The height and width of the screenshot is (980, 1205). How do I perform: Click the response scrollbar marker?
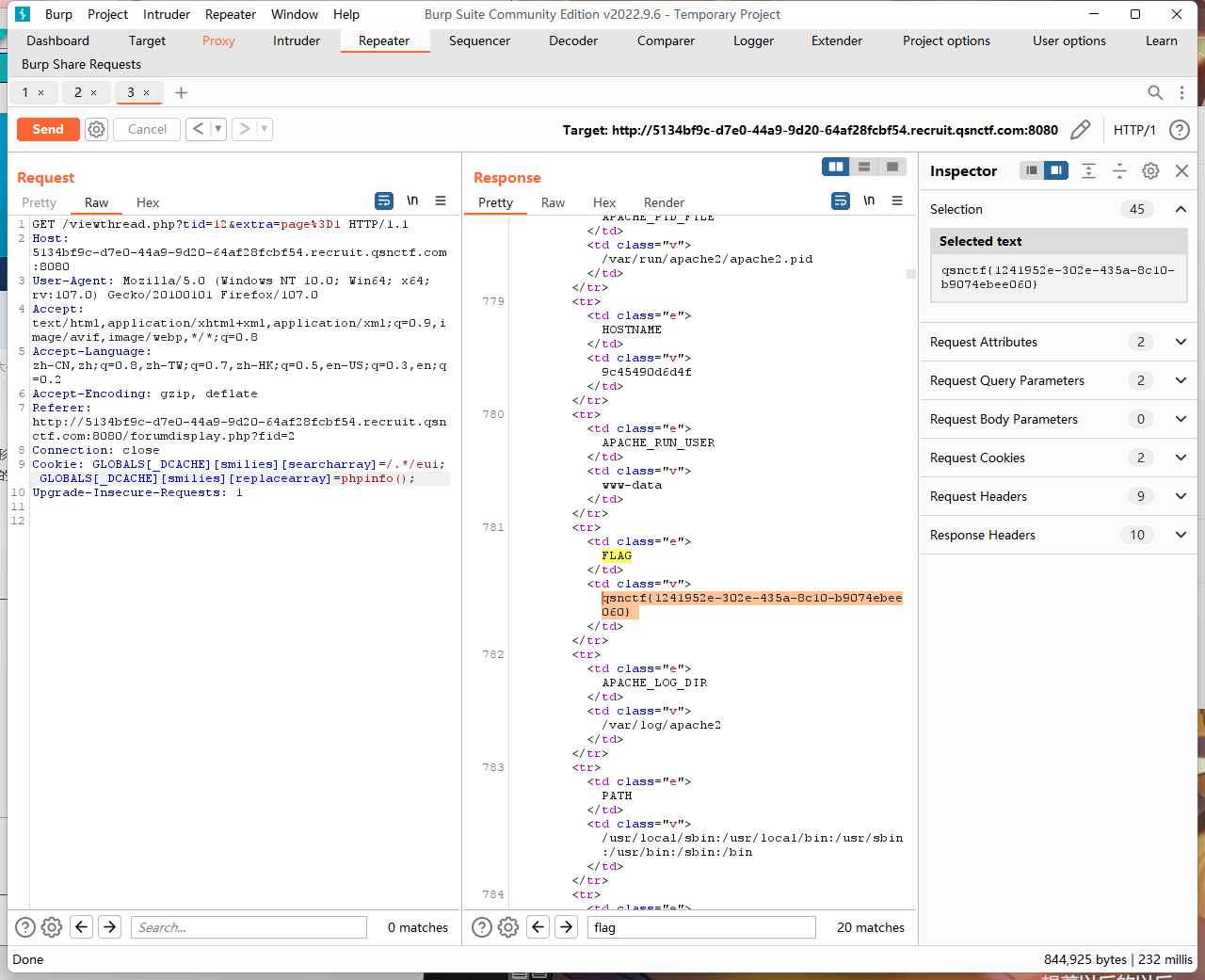pyautogui.click(x=911, y=274)
